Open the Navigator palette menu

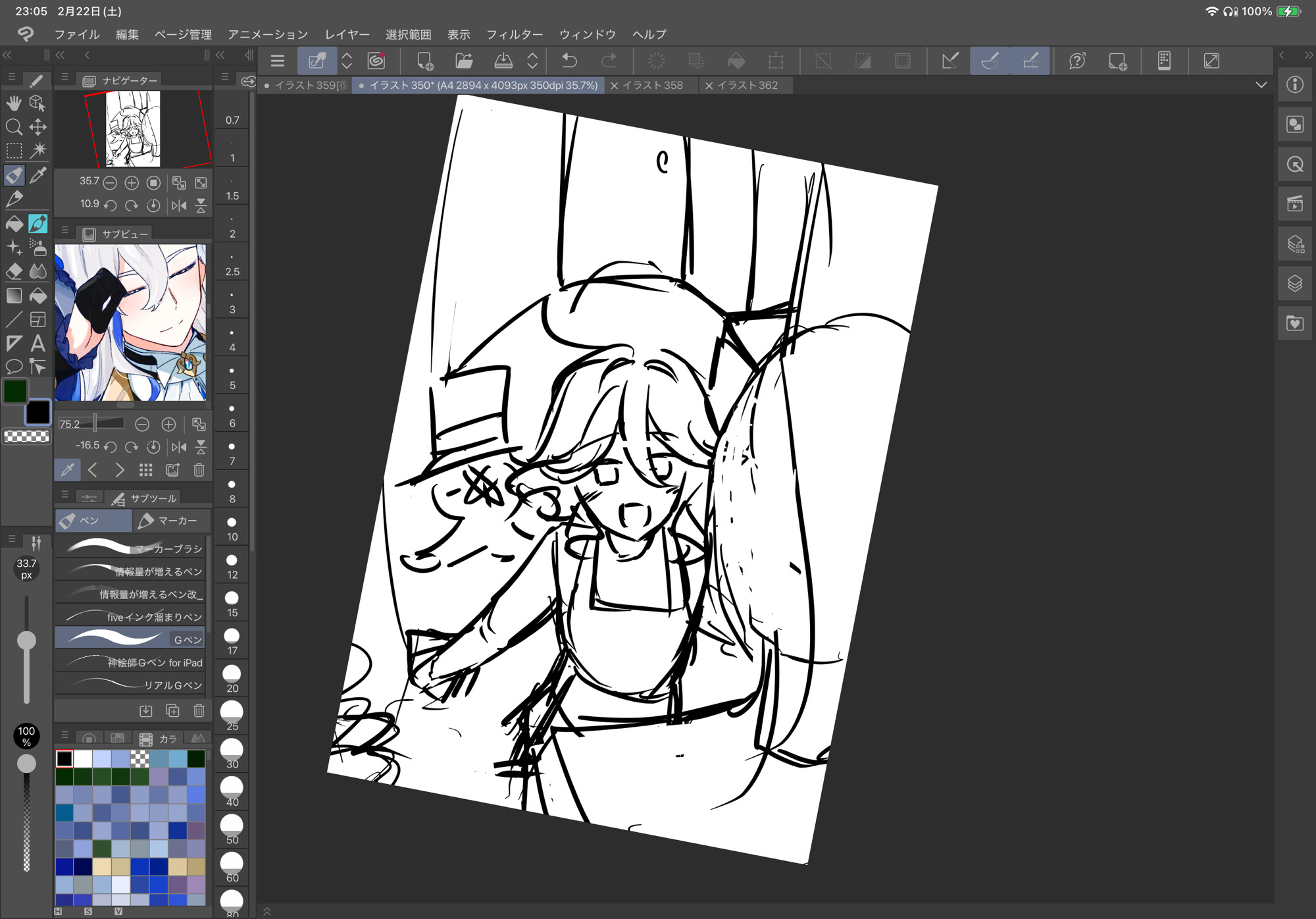click(x=64, y=77)
